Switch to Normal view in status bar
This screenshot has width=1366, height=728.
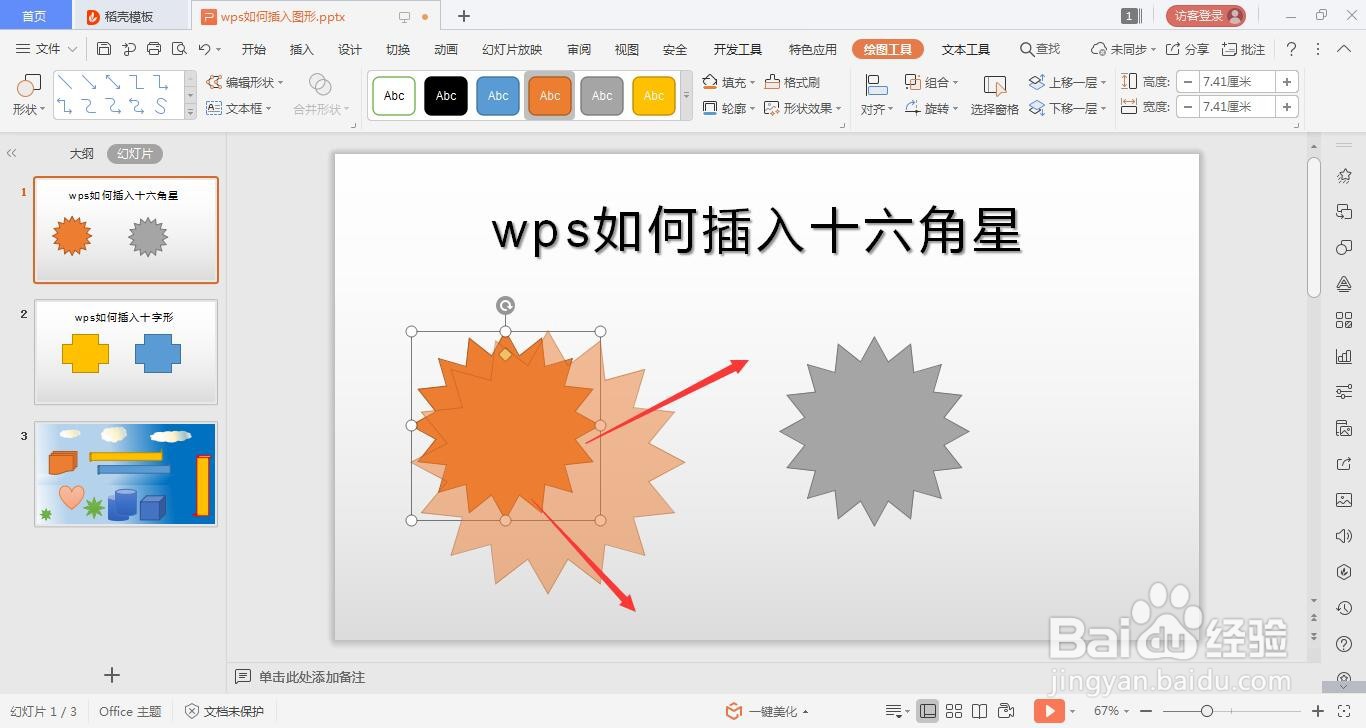click(x=928, y=711)
